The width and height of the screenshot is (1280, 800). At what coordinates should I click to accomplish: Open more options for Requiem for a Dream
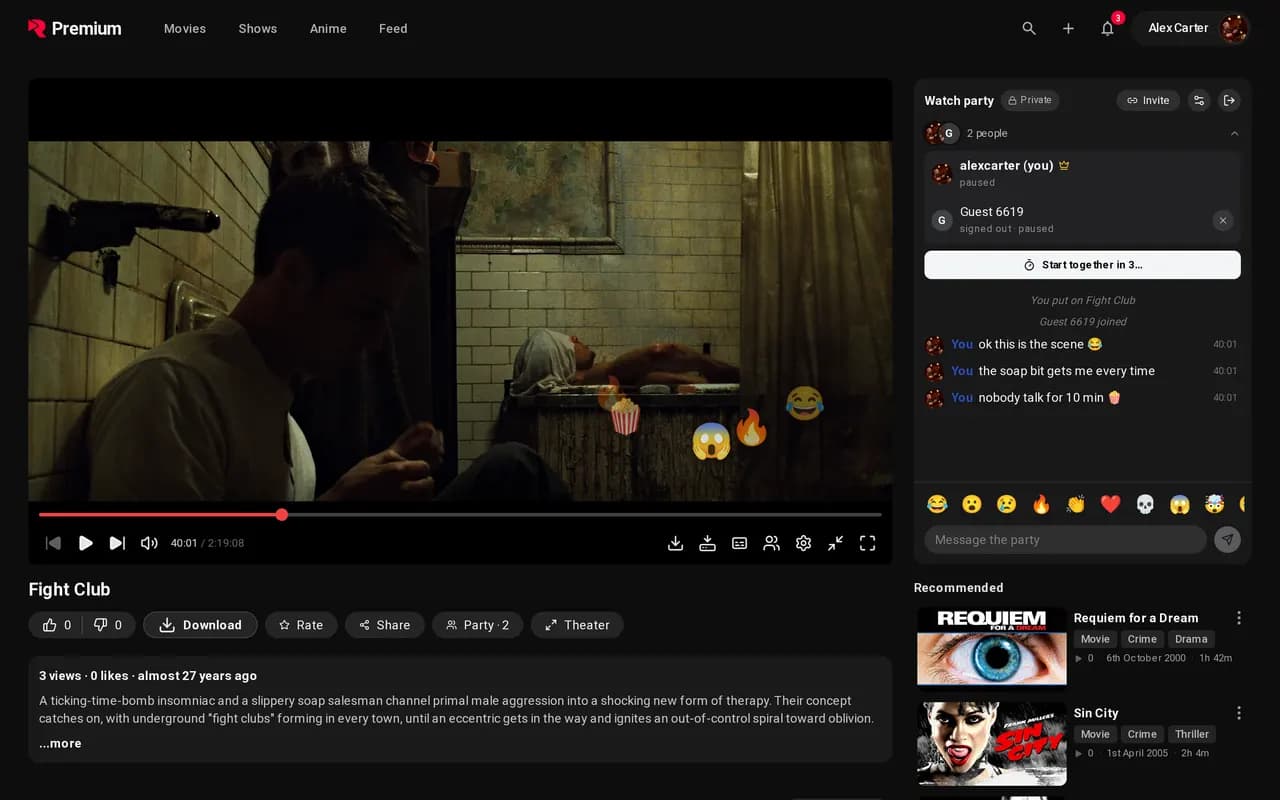coord(1239,618)
